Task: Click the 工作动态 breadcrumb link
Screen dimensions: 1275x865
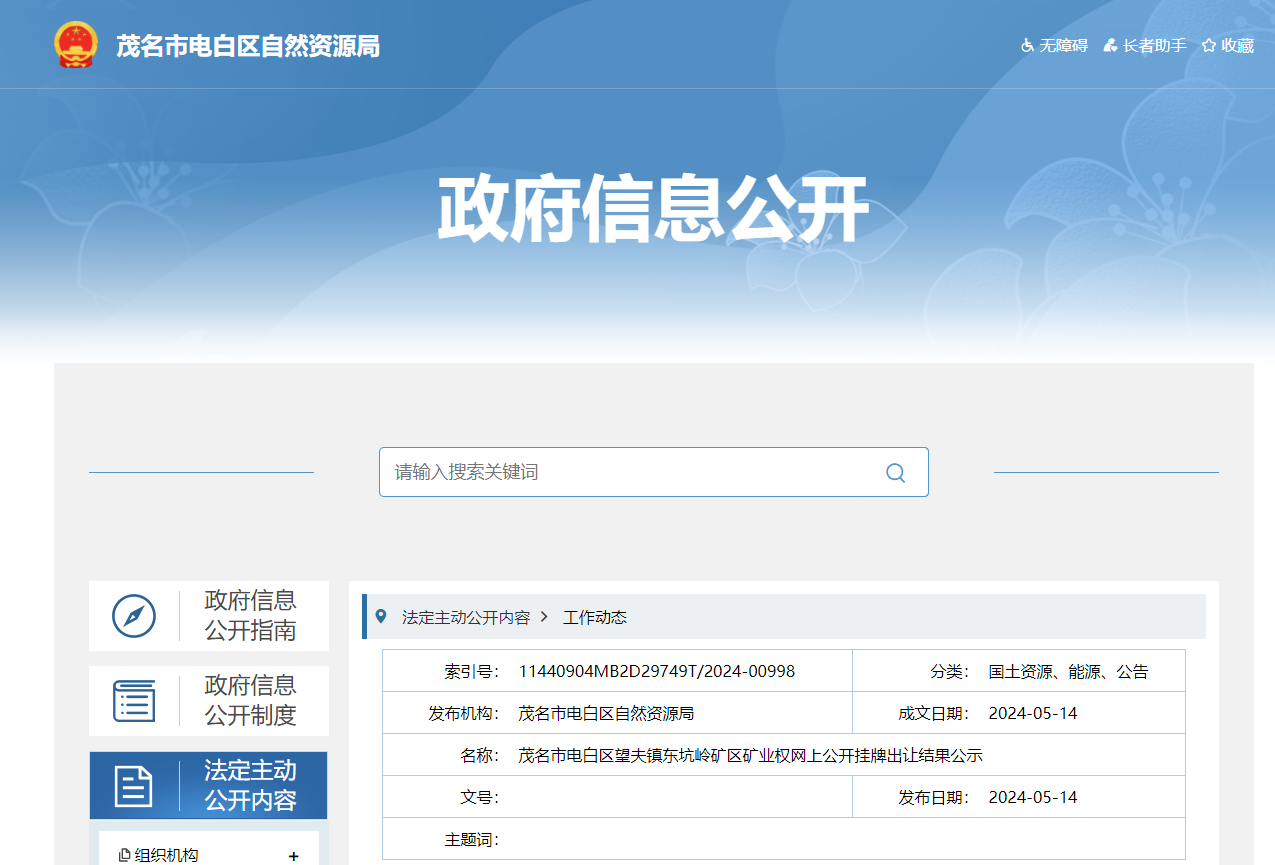Action: (595, 617)
